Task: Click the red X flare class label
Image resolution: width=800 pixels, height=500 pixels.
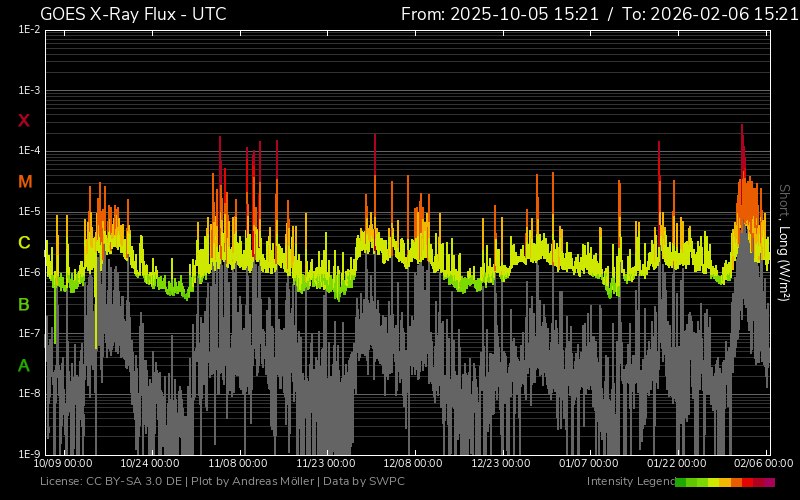Action: (24, 121)
